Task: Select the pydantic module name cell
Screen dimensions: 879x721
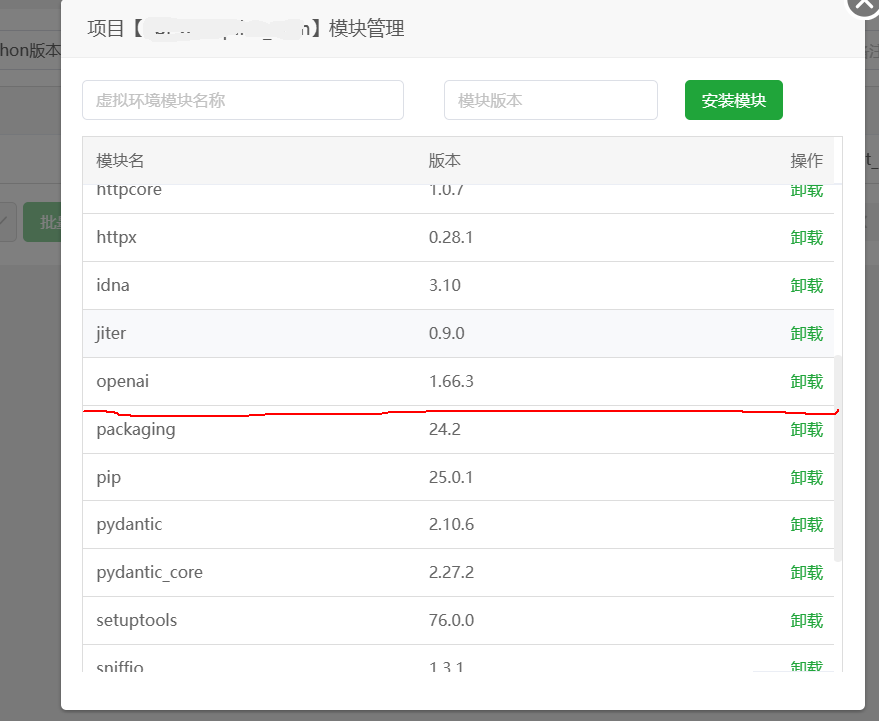Action: point(129,525)
